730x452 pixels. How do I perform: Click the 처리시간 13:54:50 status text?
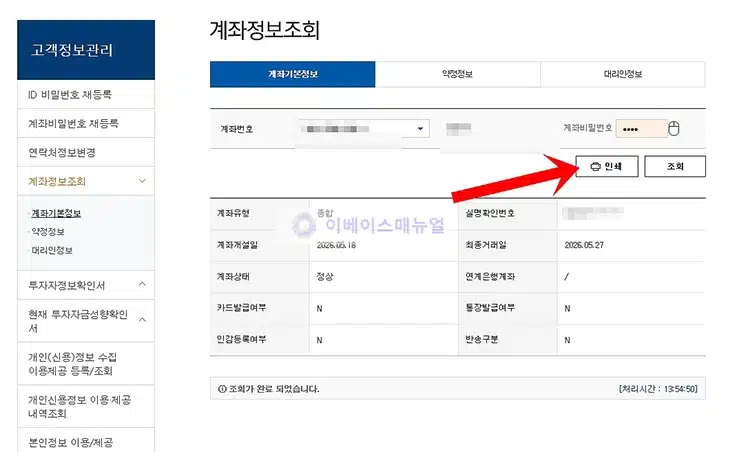658,389
